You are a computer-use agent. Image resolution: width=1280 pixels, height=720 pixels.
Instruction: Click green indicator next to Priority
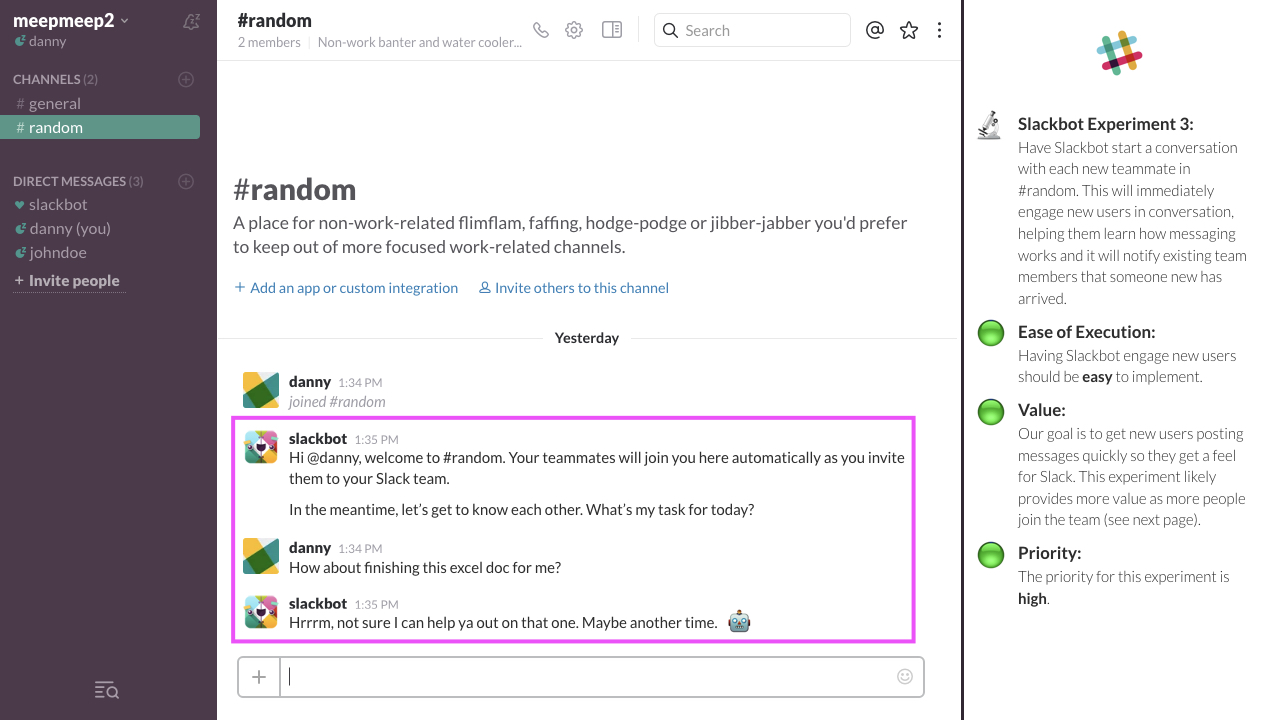pyautogui.click(x=991, y=554)
